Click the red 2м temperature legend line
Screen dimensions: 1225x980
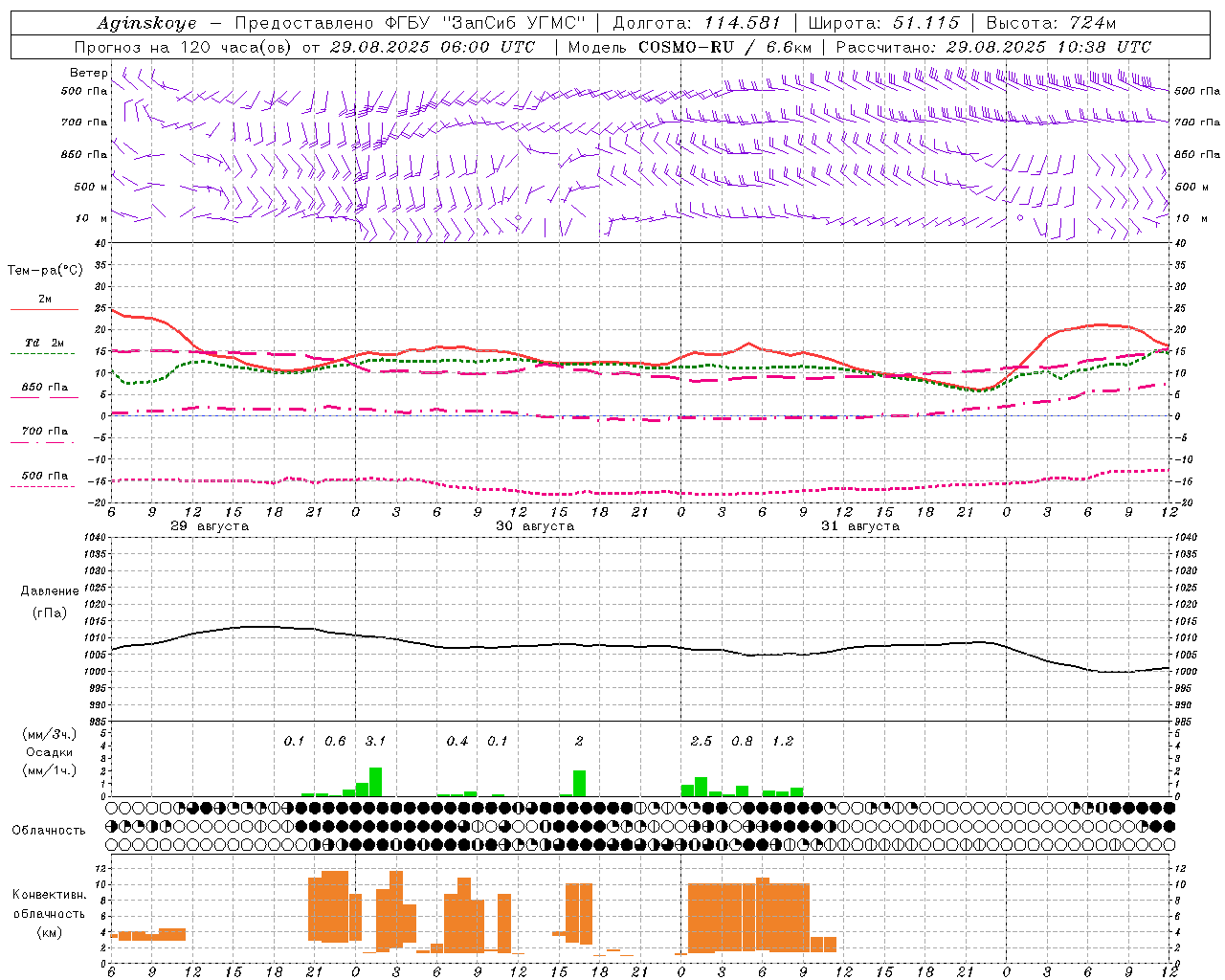[x=44, y=309]
